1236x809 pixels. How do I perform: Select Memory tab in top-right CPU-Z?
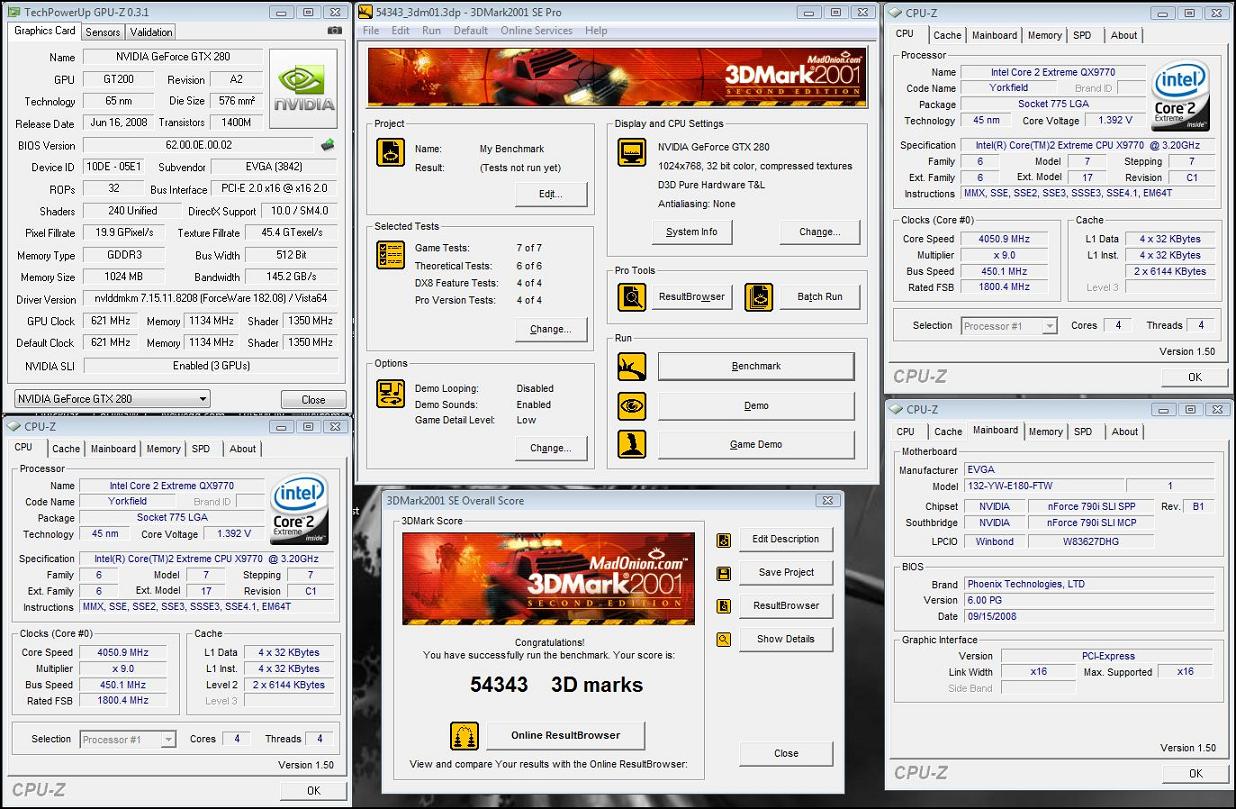tap(1045, 35)
